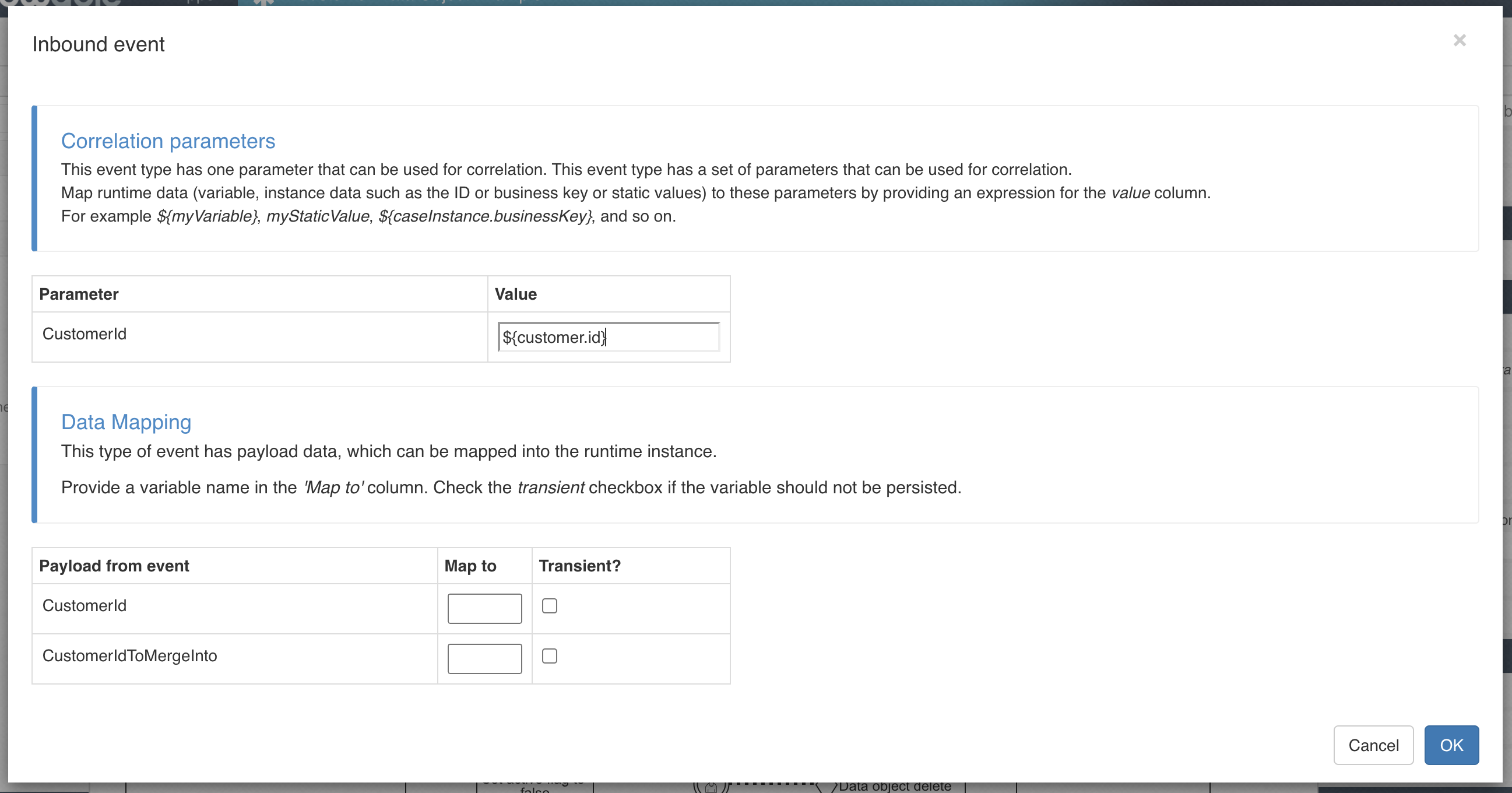1512x793 pixels.
Task: Select the CustomerIdToMergeInto payload row
Action: (131, 655)
